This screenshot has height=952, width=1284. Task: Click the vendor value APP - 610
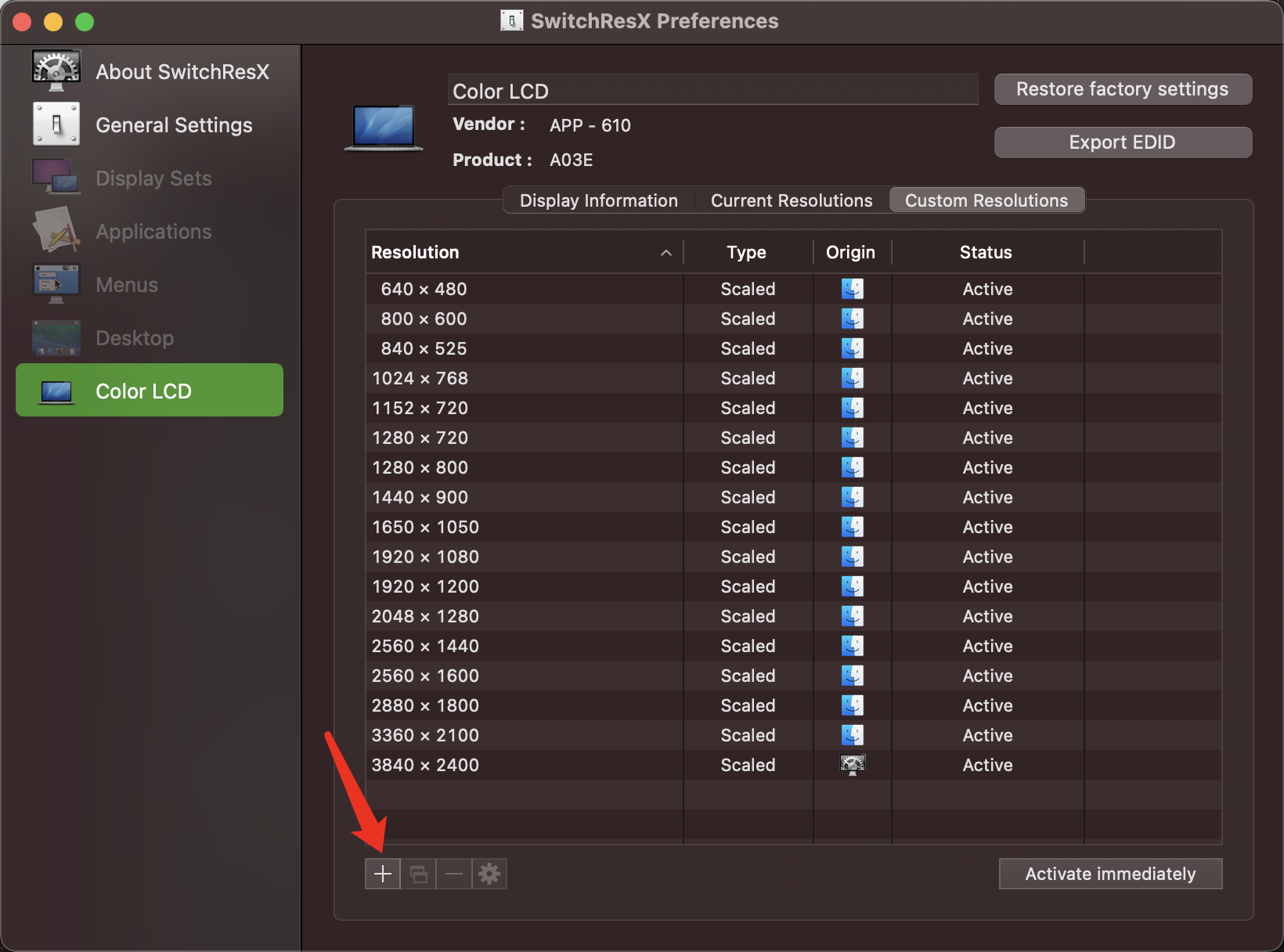click(590, 125)
